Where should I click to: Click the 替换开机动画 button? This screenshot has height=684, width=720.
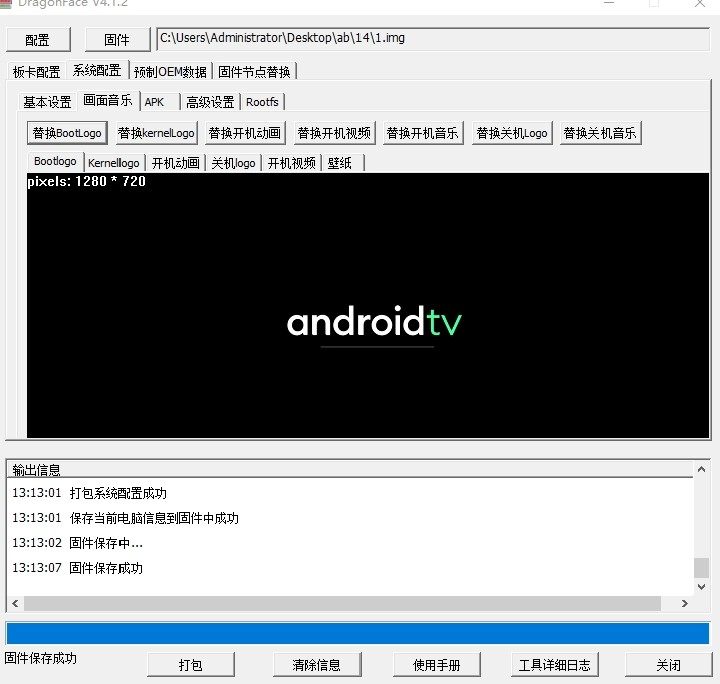point(245,133)
